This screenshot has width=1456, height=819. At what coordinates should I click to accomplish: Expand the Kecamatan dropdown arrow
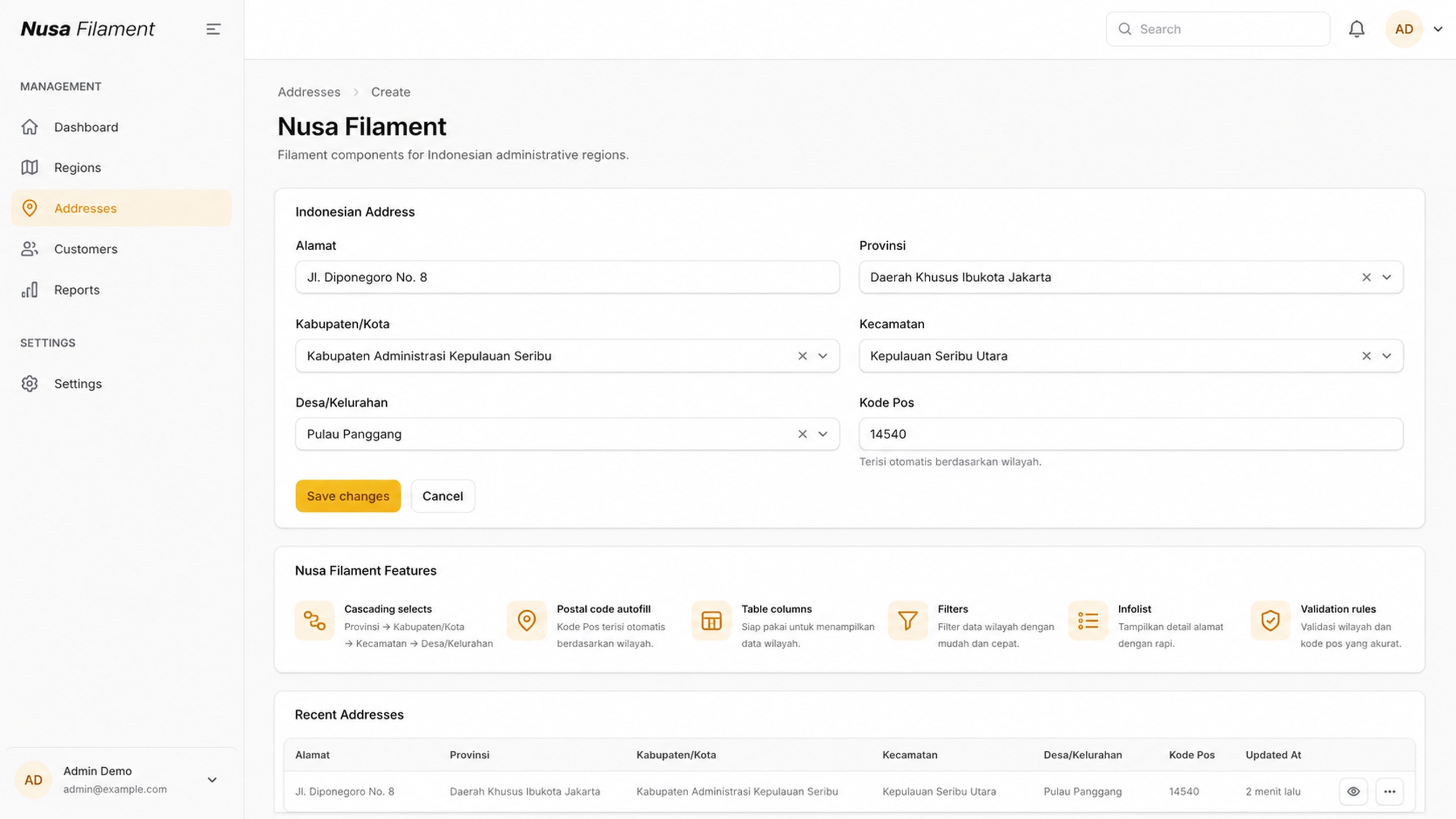(1387, 355)
